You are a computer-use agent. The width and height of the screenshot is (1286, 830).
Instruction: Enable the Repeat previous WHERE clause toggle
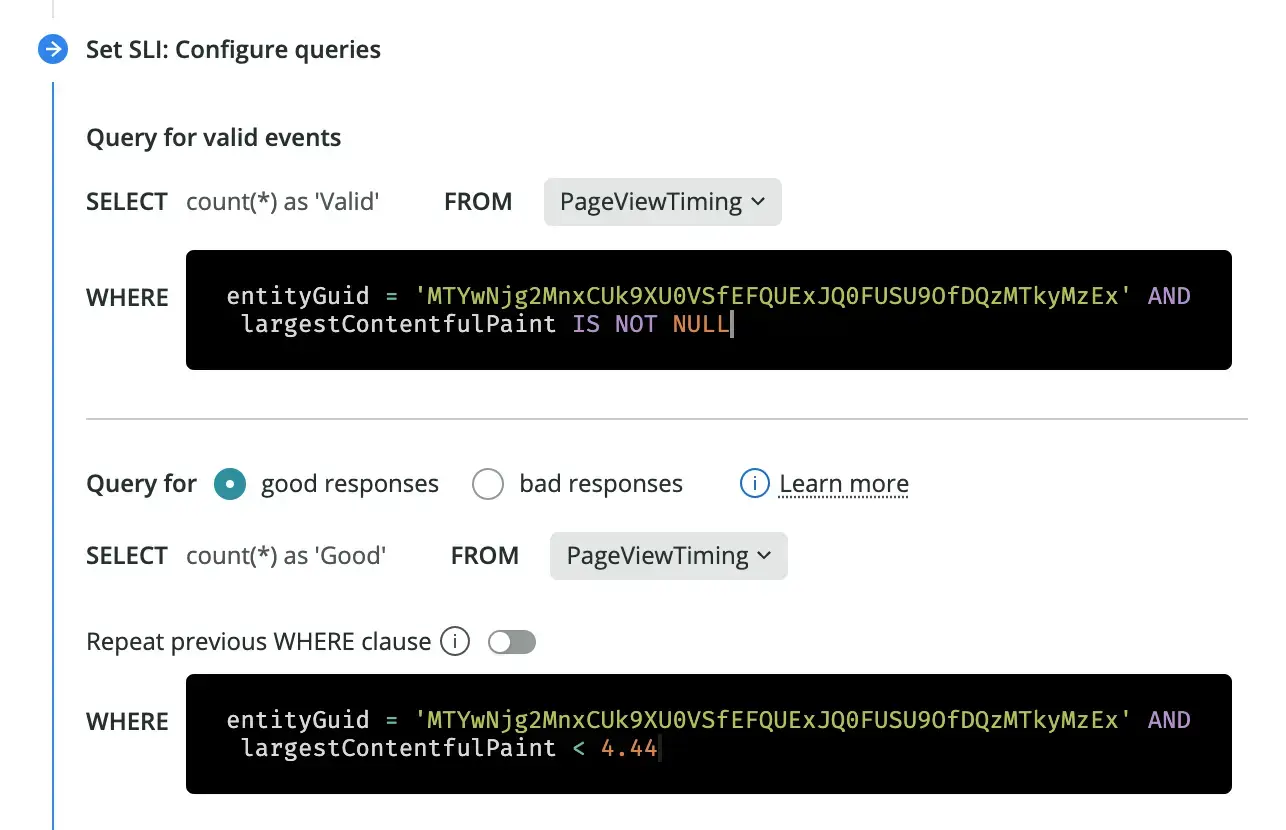click(x=512, y=642)
